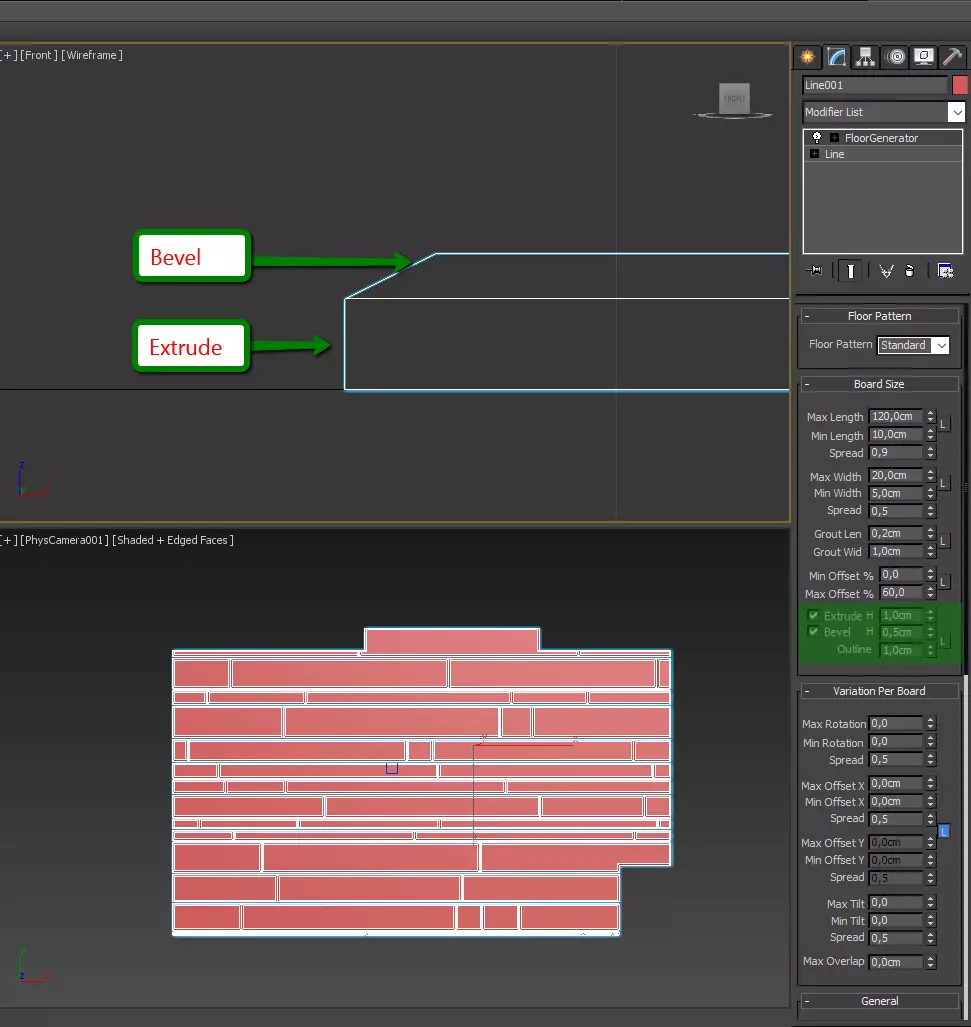Open the [+] menu of PhysCamera001 viewport
Image resolution: width=971 pixels, height=1027 pixels.
[9, 540]
